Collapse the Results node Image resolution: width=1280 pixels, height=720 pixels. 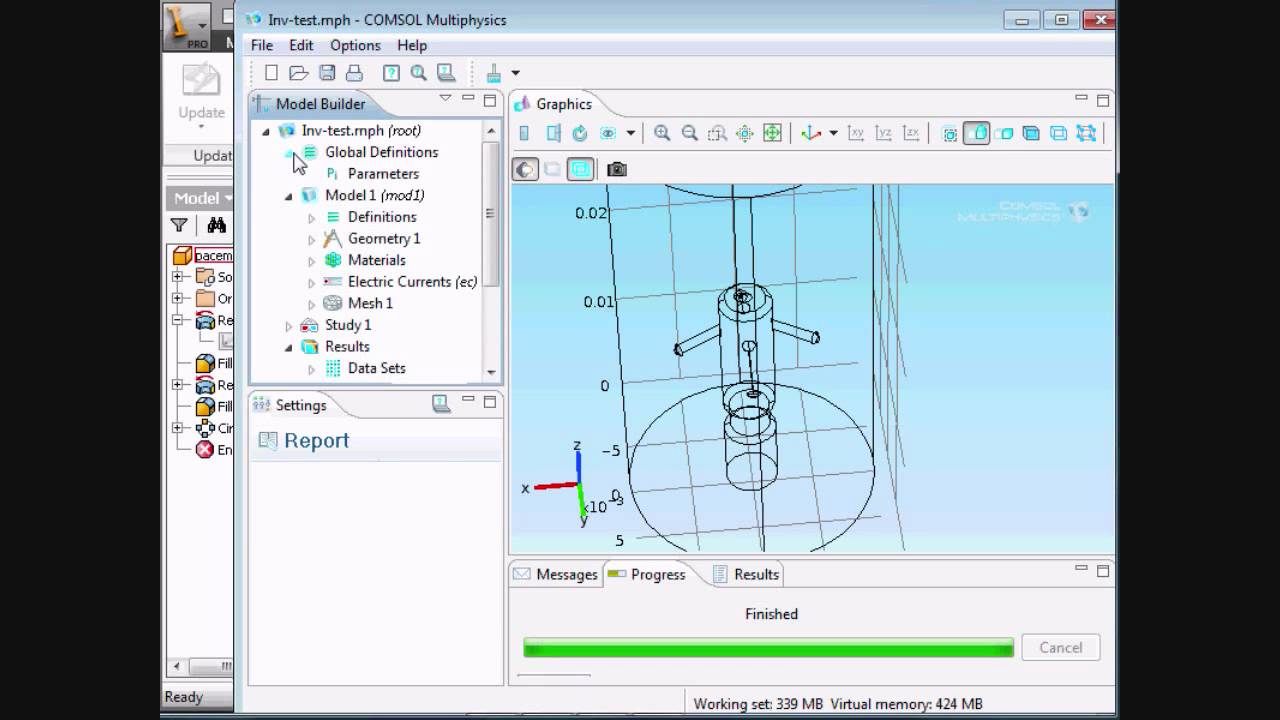click(x=289, y=347)
